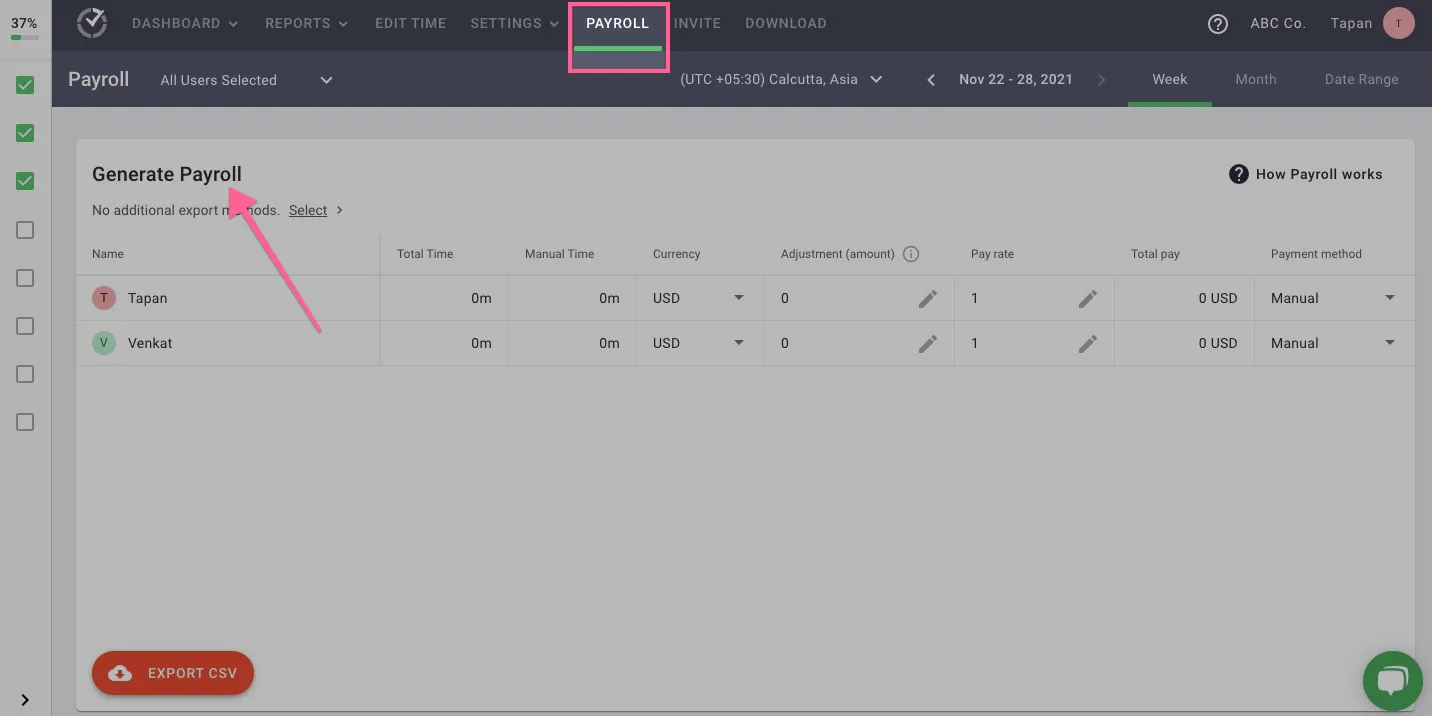
Task: Toggle the first checked checklist box
Action: point(25,85)
